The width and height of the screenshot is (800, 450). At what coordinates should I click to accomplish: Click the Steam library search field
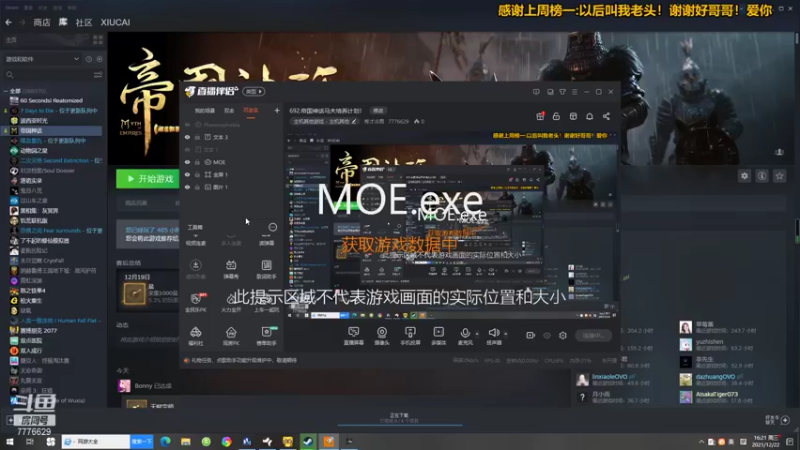pos(47,75)
